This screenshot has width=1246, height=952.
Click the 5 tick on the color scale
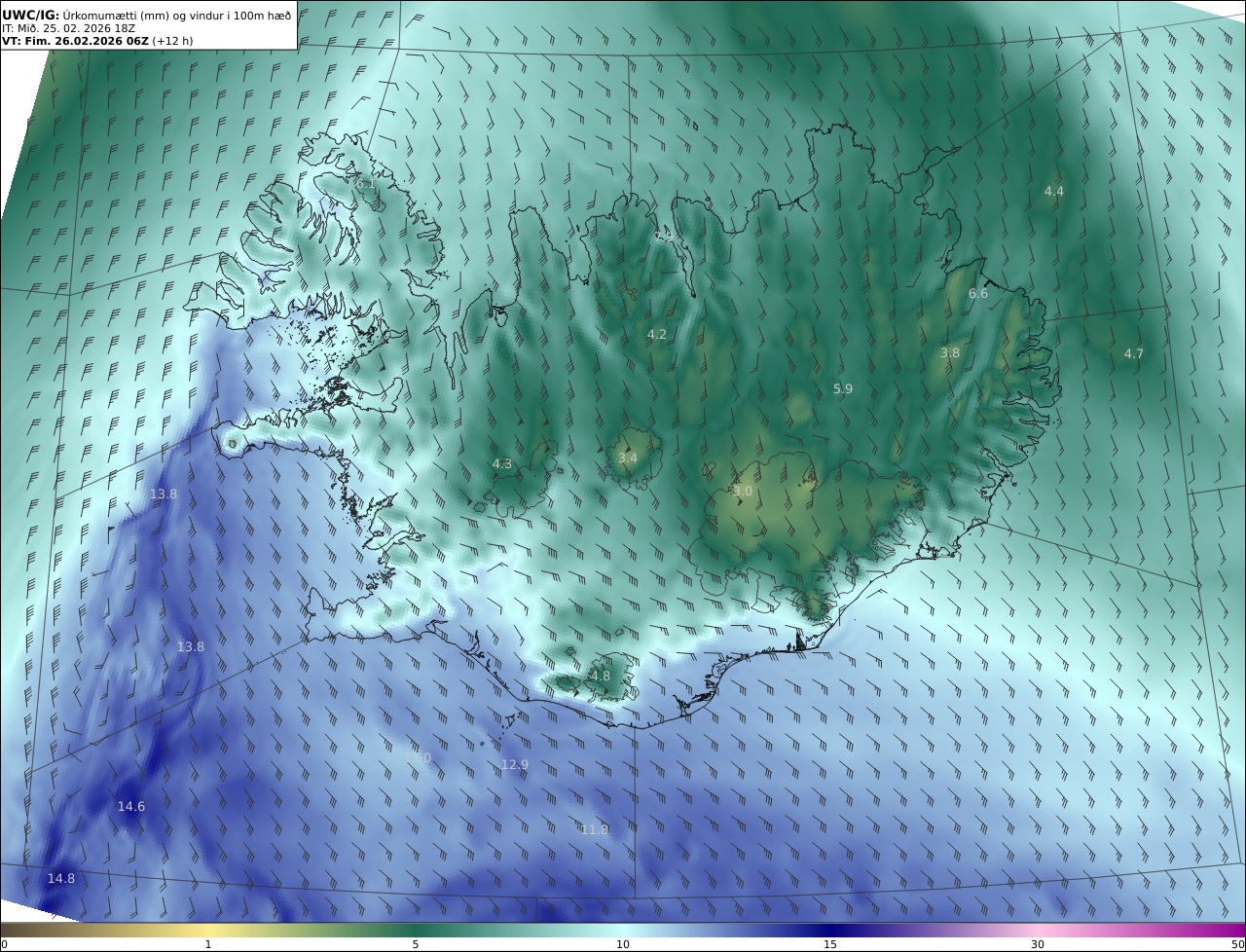(416, 944)
